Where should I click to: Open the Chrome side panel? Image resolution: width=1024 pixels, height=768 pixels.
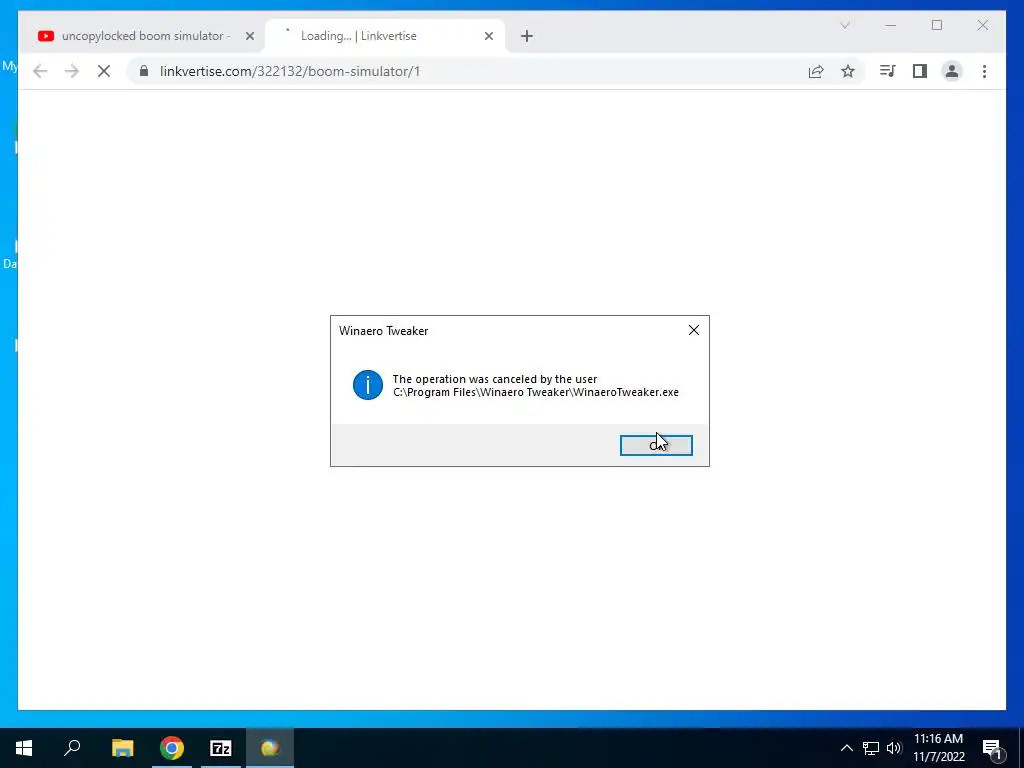[920, 71]
